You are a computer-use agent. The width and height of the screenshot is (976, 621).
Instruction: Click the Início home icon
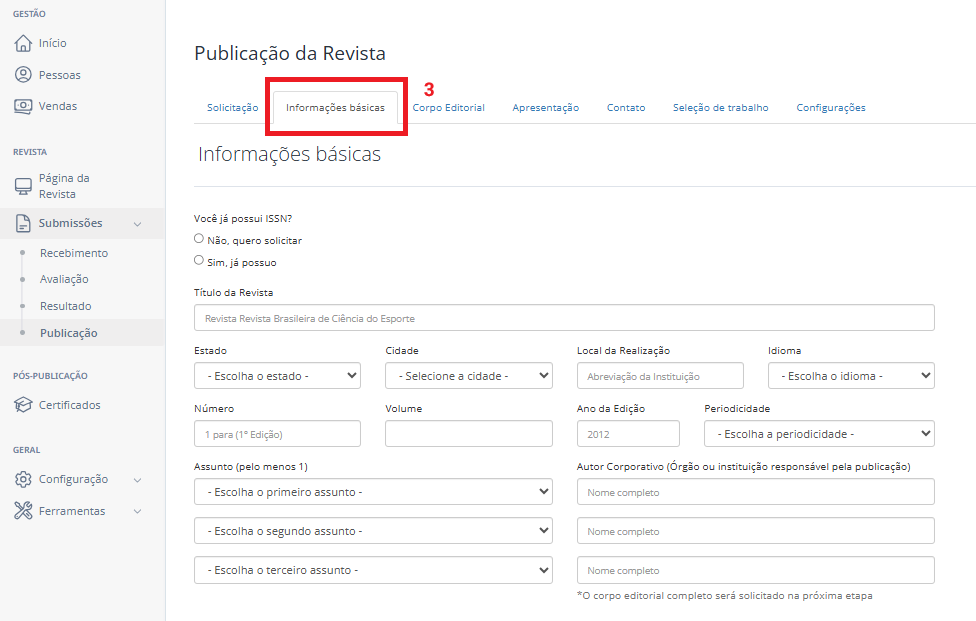[x=23, y=43]
